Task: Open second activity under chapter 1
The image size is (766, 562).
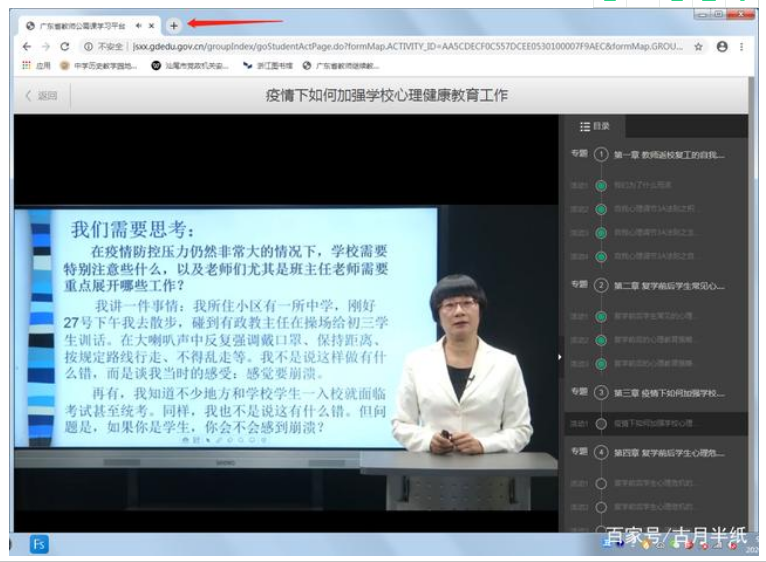Action: pos(655,209)
